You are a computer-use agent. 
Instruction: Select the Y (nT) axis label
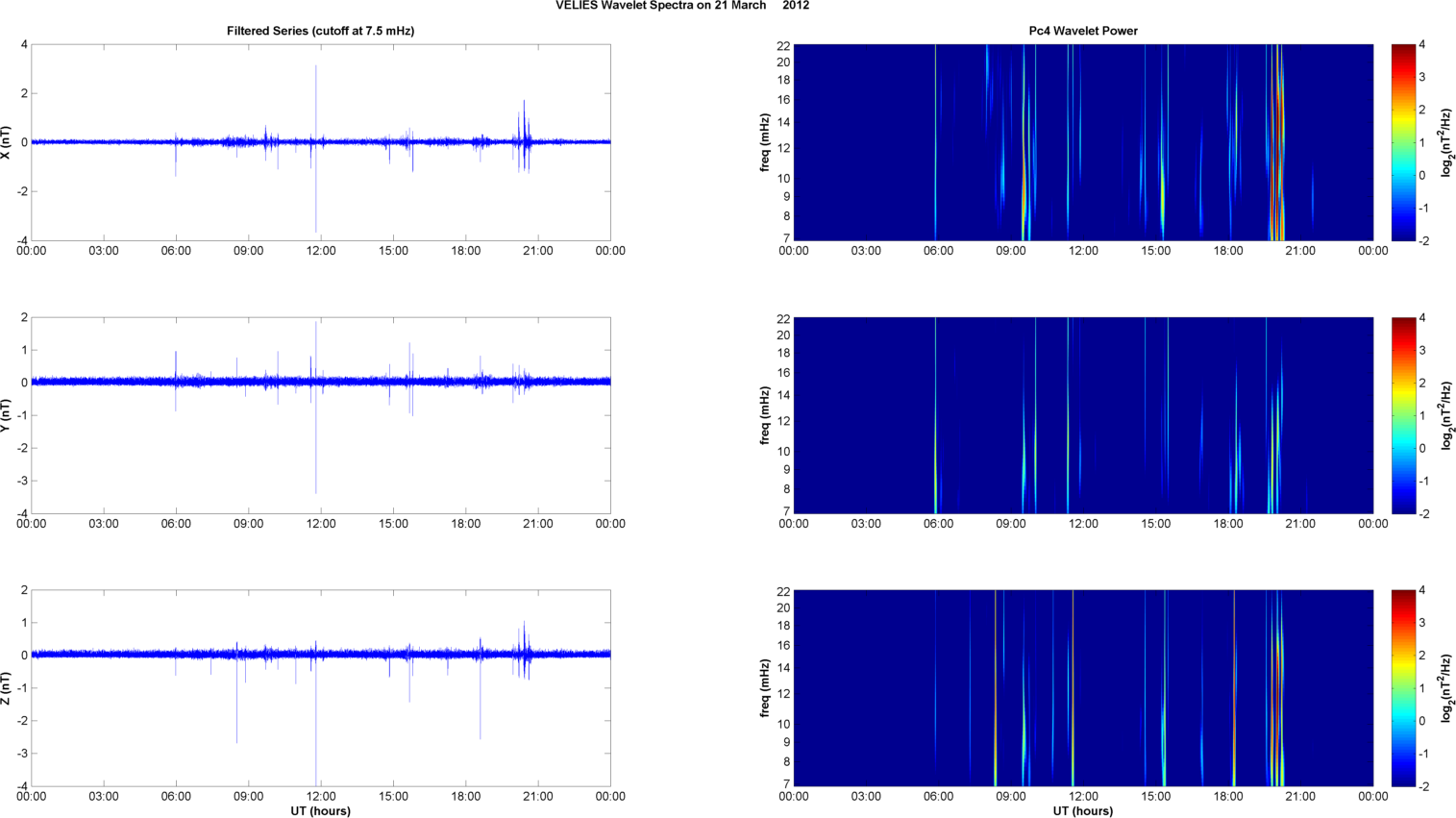tap(7, 415)
